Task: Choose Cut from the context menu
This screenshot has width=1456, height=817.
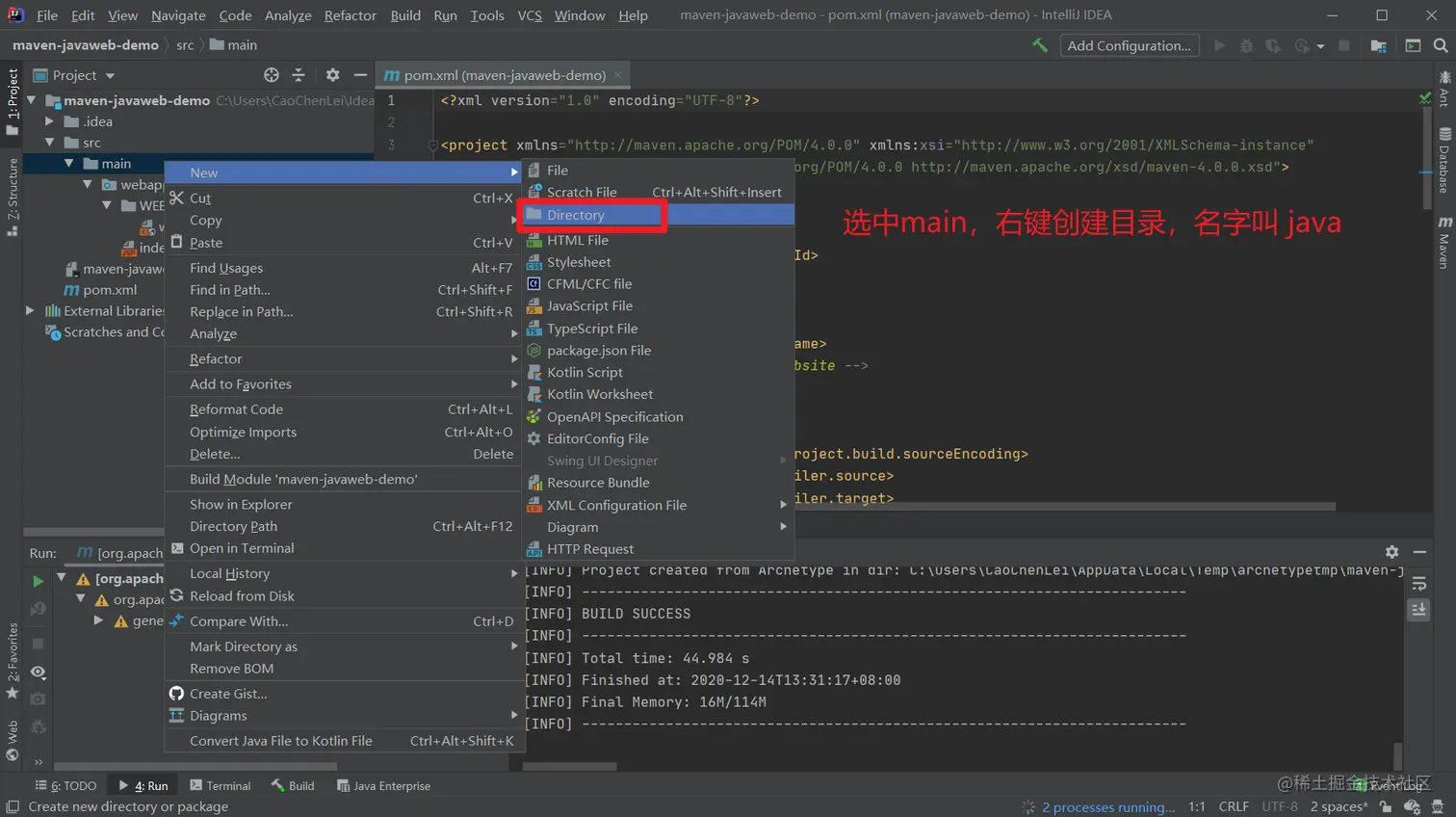Action: pyautogui.click(x=343, y=198)
